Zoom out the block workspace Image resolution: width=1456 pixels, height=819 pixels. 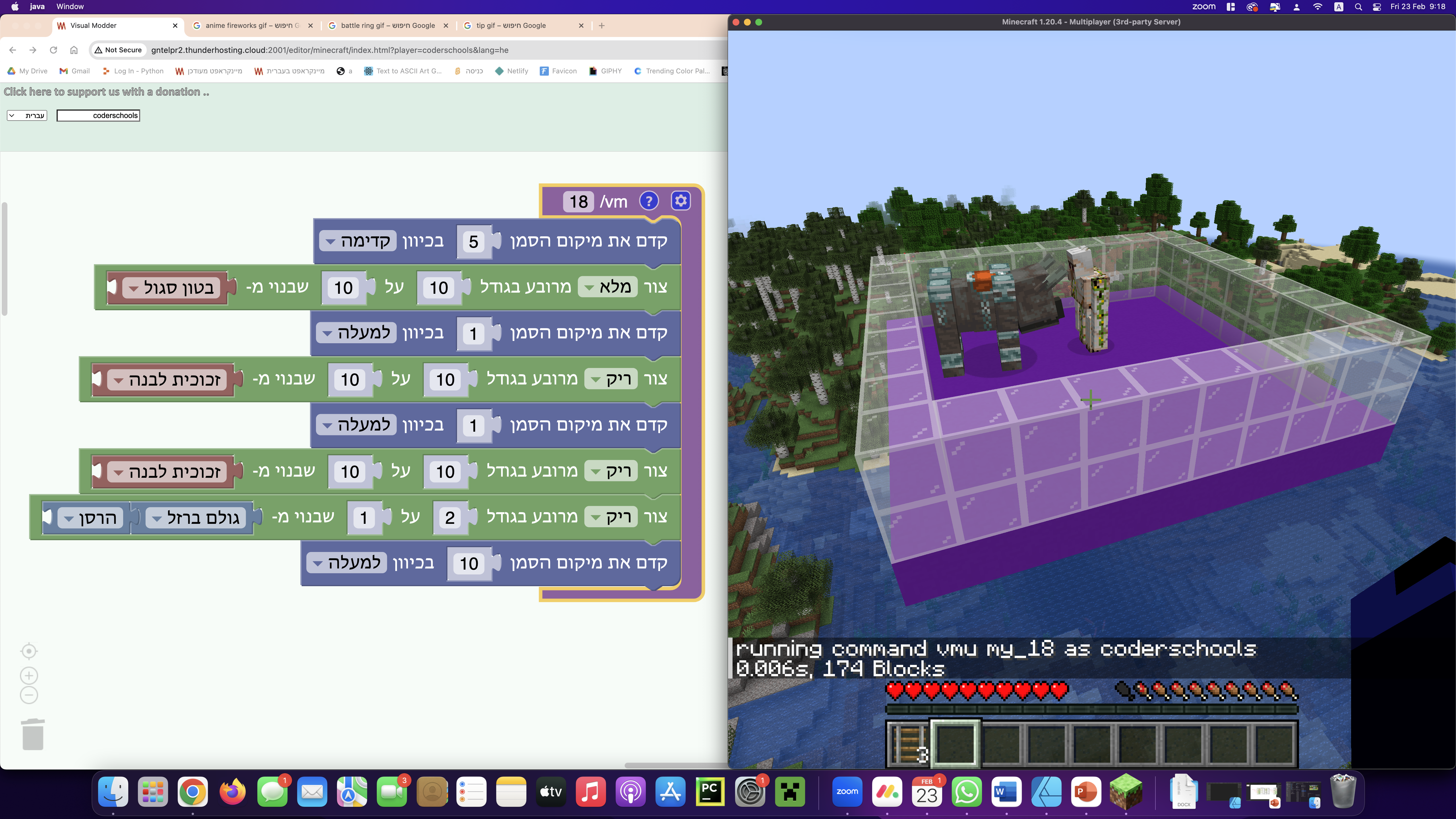pyautogui.click(x=29, y=695)
